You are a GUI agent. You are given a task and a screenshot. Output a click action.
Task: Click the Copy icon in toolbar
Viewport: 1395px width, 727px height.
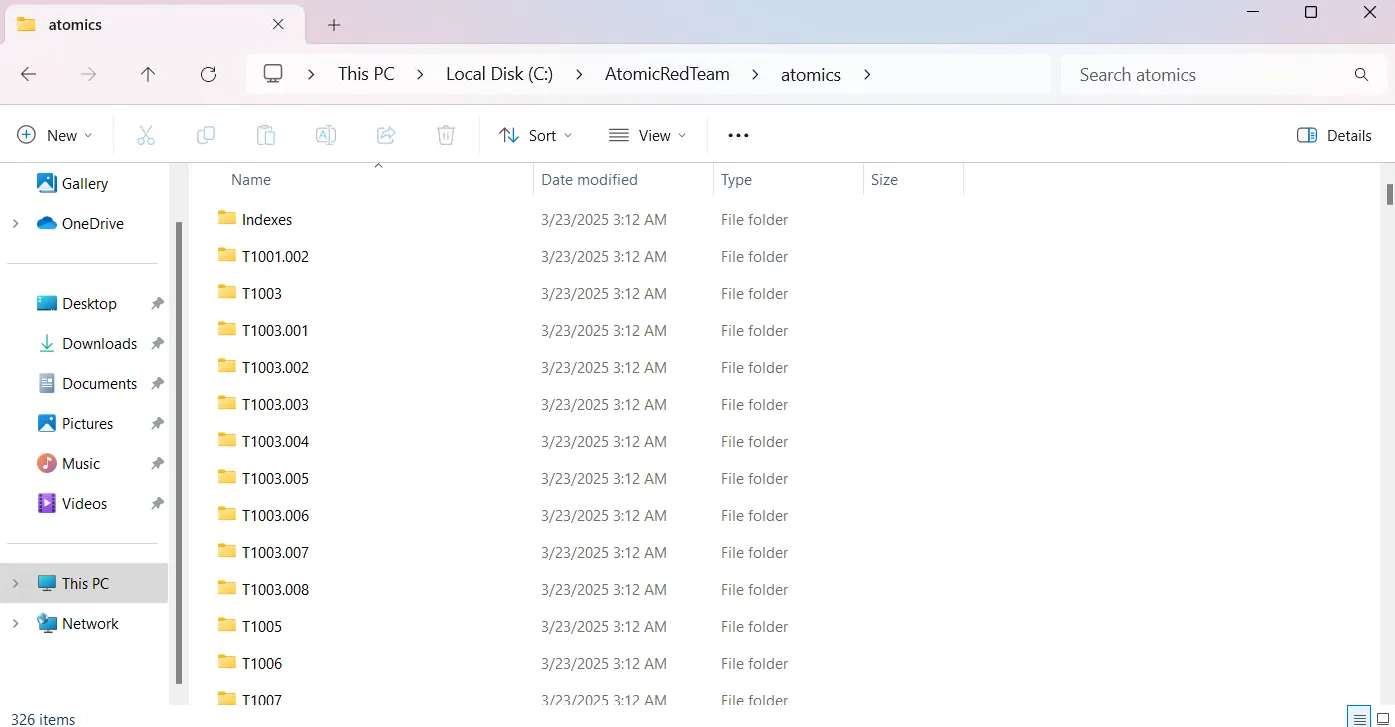click(206, 135)
